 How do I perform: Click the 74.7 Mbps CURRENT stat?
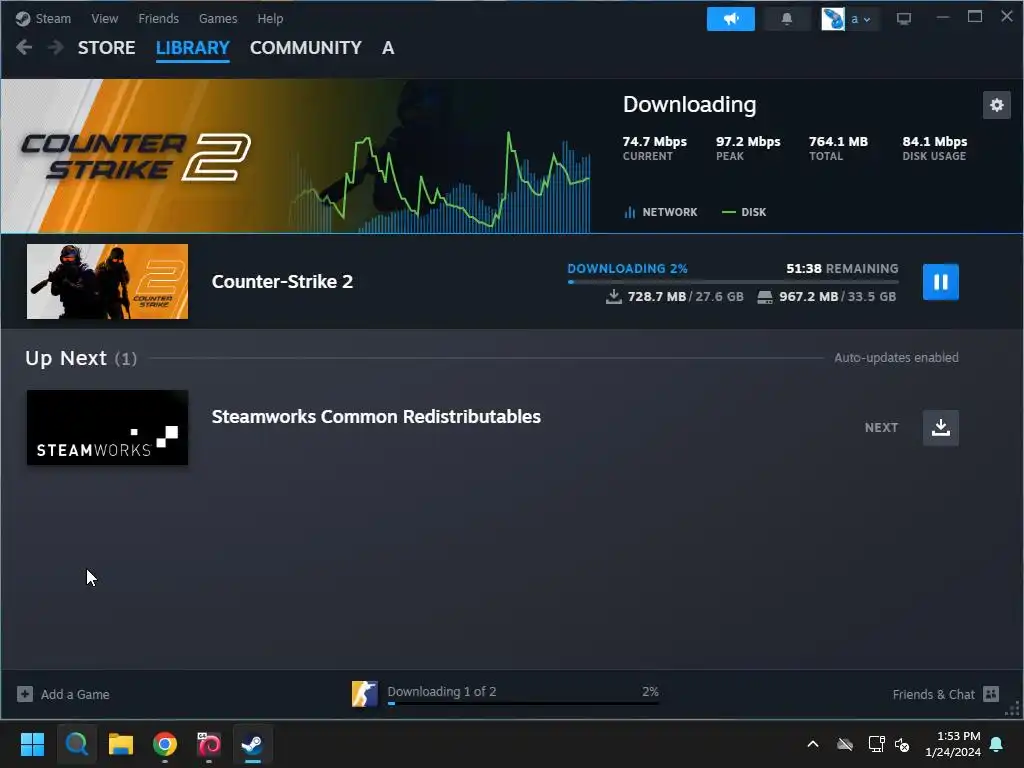654,148
